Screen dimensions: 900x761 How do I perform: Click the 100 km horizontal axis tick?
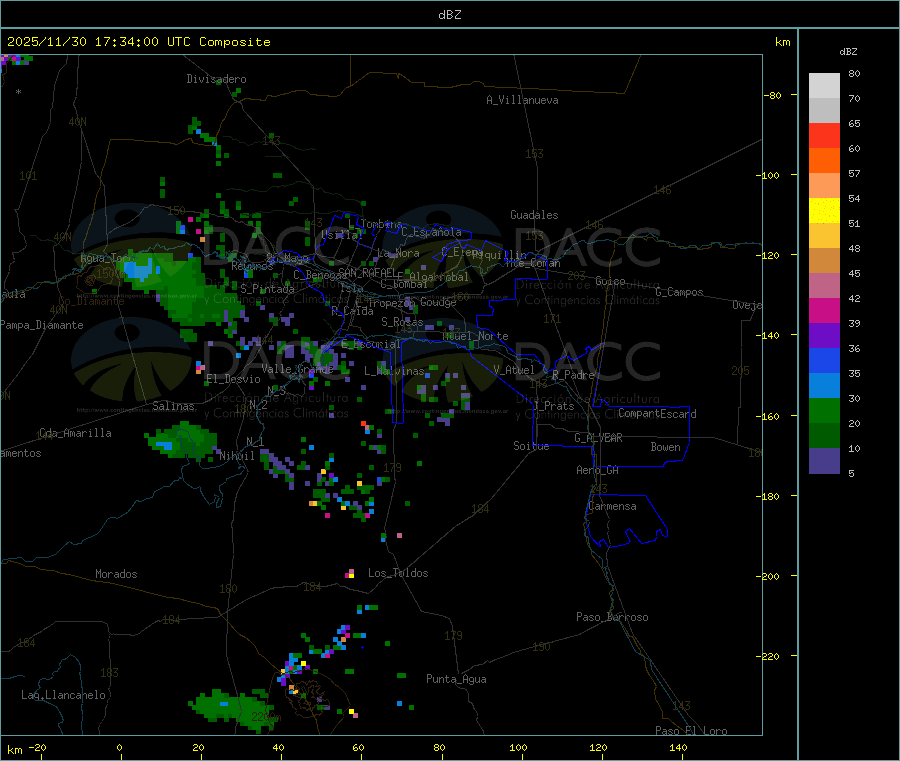tap(518, 747)
